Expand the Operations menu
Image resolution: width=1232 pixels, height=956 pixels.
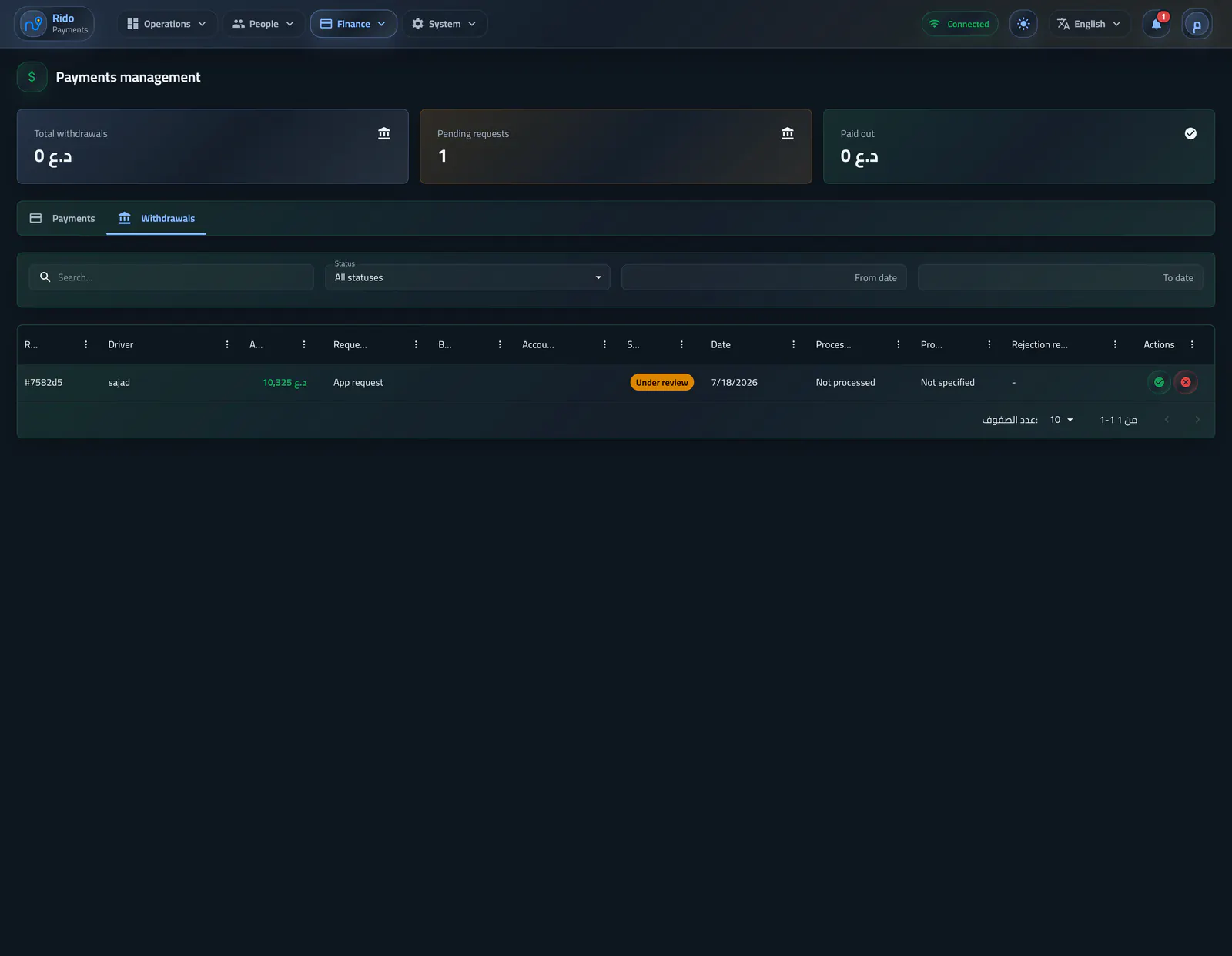coord(167,24)
